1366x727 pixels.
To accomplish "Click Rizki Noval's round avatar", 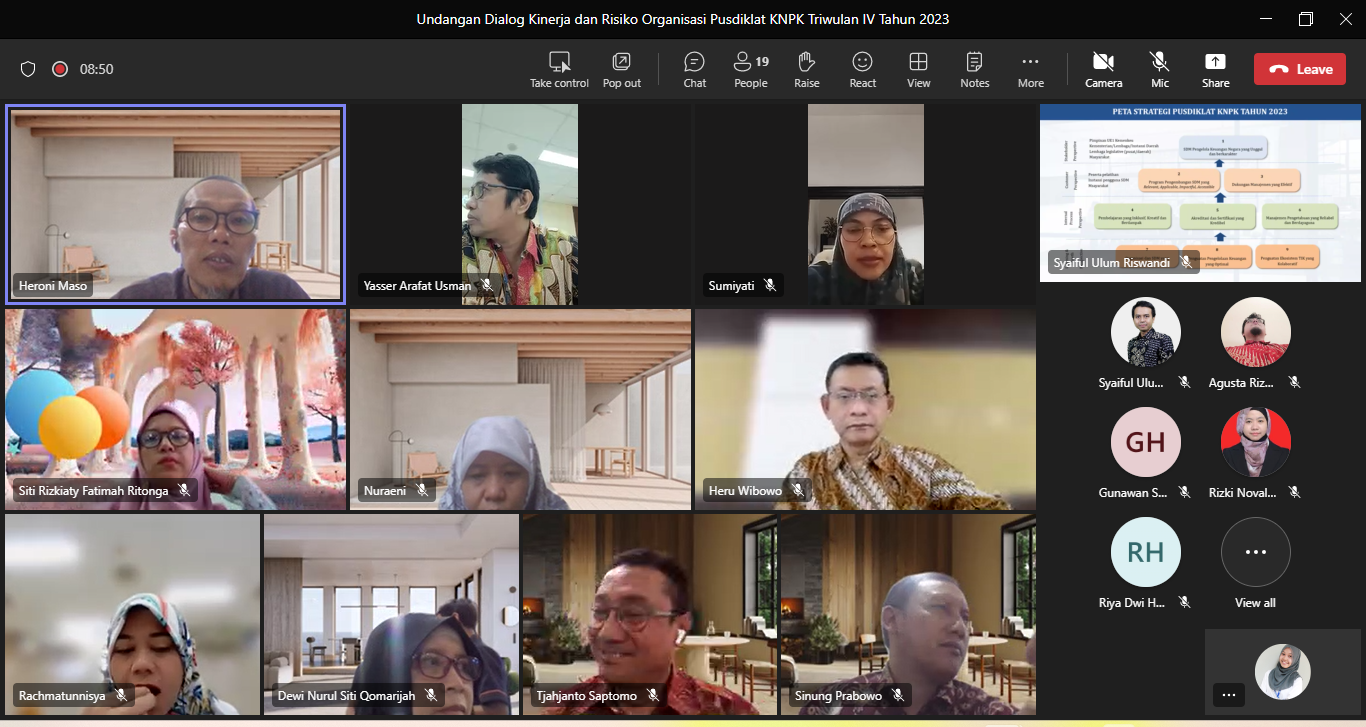I will (x=1256, y=442).
